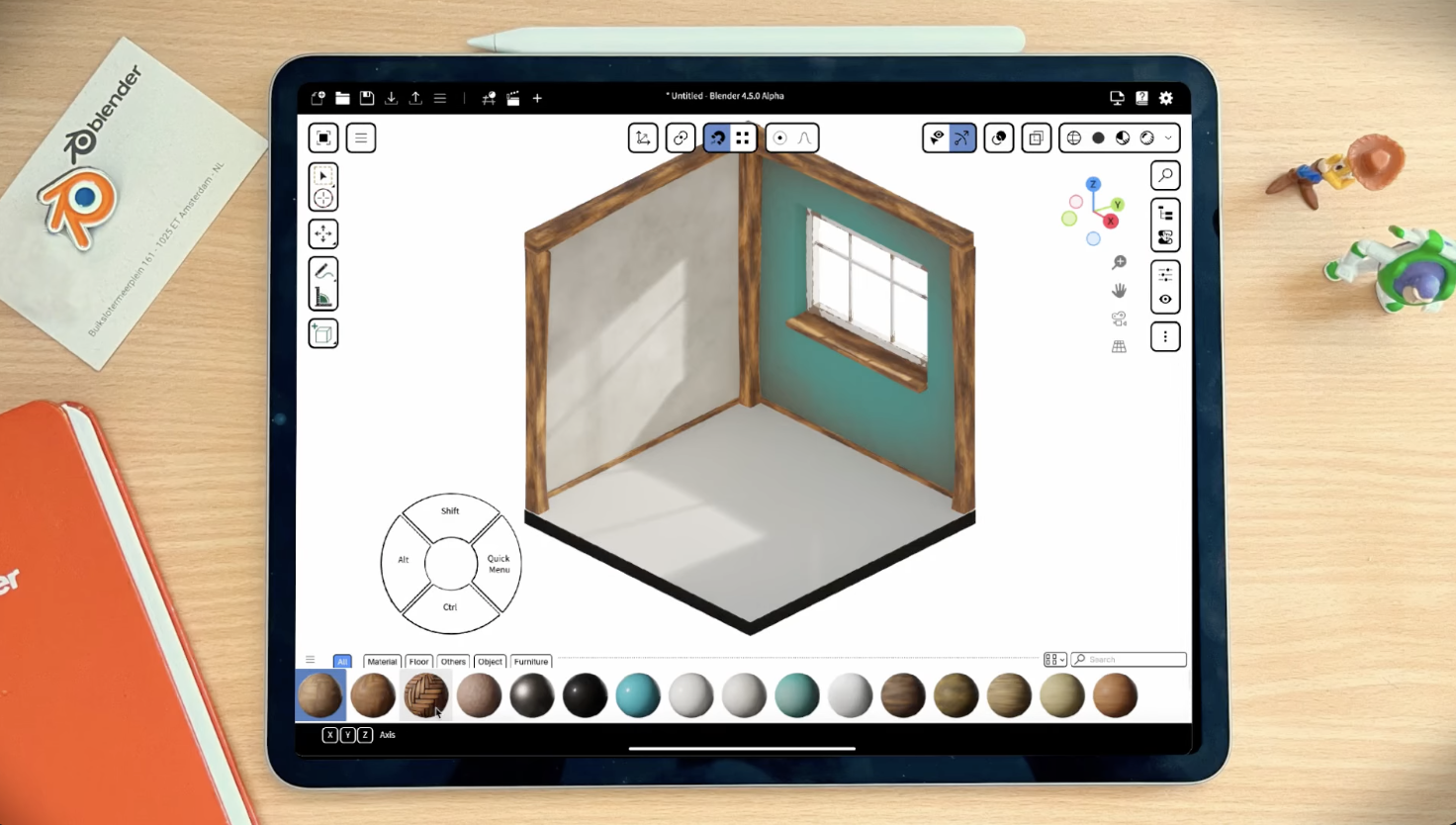Click the eye view panel icon
Viewport: 1456px width, 825px height.
click(1165, 299)
